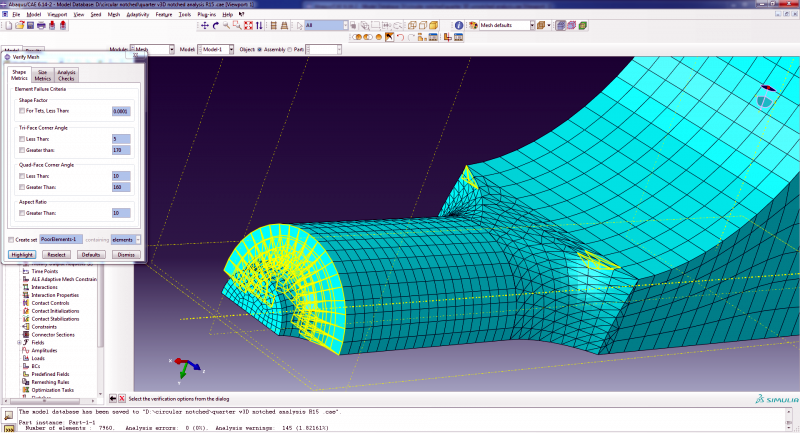Click the Replace All display group icon
This screenshot has width=800, height=433.
tap(357, 37)
